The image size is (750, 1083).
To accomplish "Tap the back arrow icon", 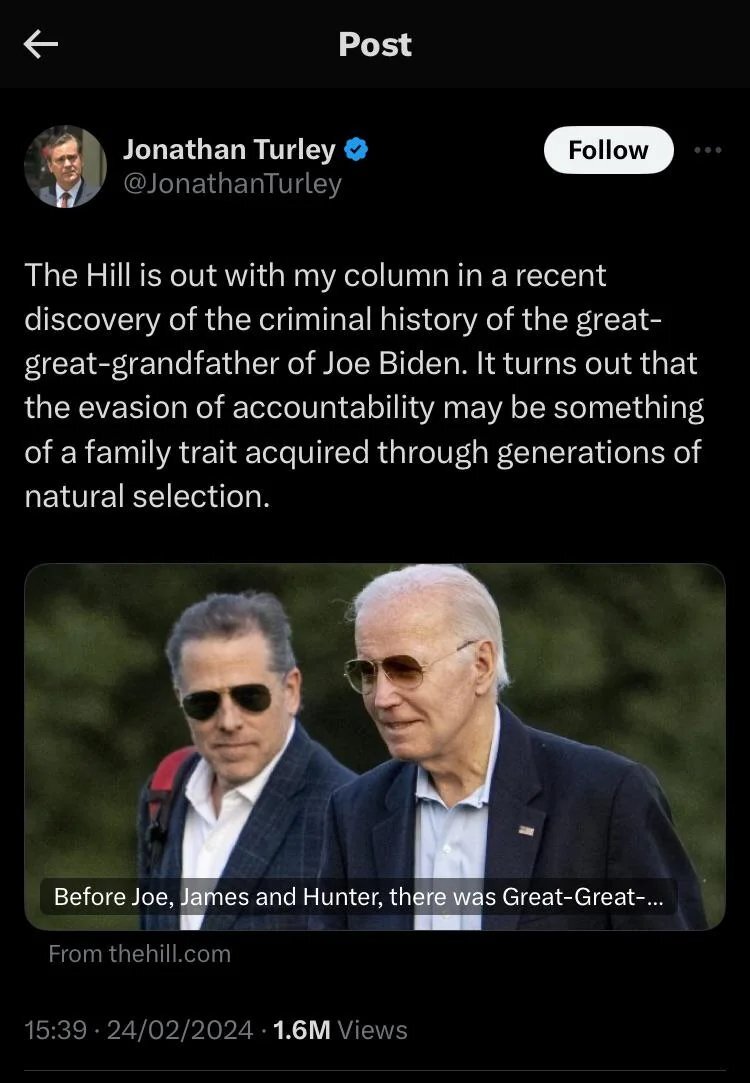I will point(41,44).
